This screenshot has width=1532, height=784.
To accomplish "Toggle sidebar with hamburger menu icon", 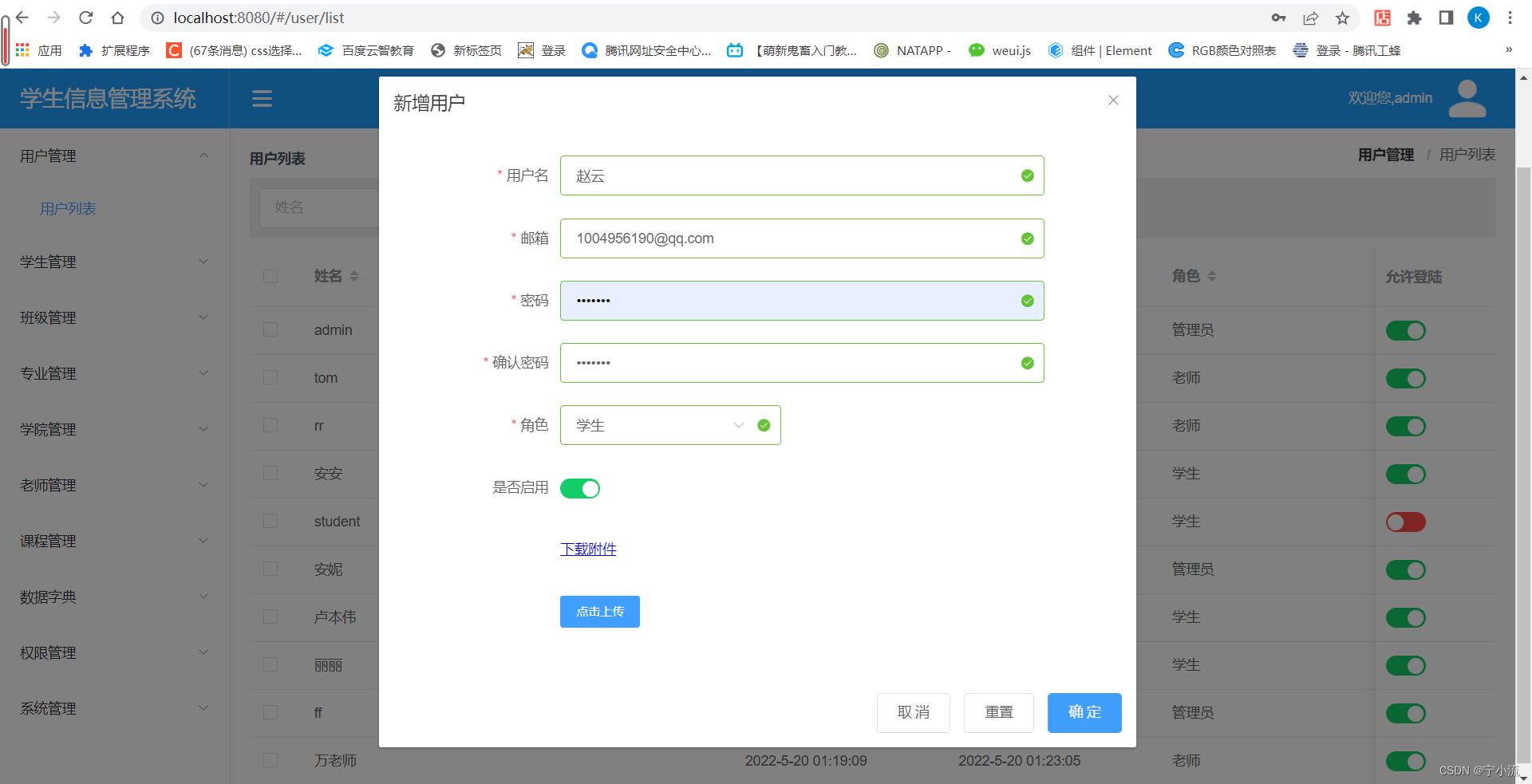I will pyautogui.click(x=263, y=99).
